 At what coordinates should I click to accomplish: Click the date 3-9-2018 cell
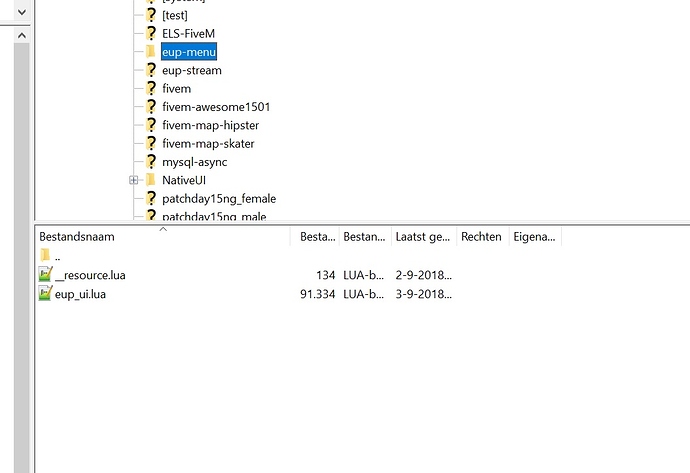[x=423, y=294]
